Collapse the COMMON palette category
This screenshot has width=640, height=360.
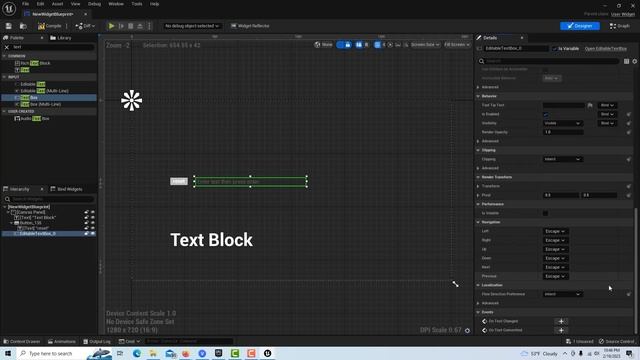click(4, 56)
